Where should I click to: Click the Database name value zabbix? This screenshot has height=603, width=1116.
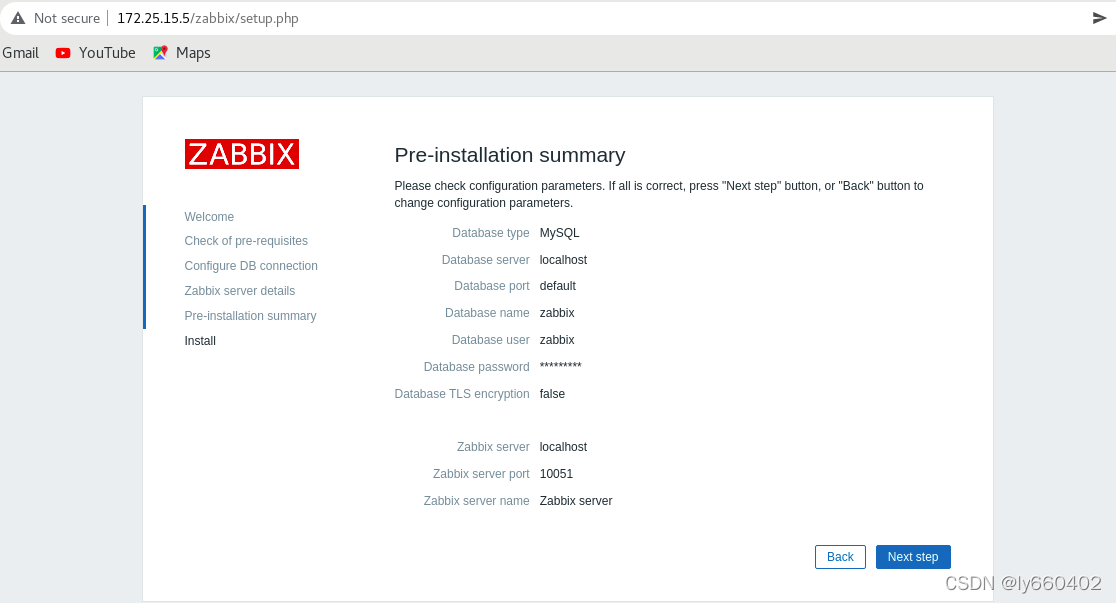pos(557,313)
